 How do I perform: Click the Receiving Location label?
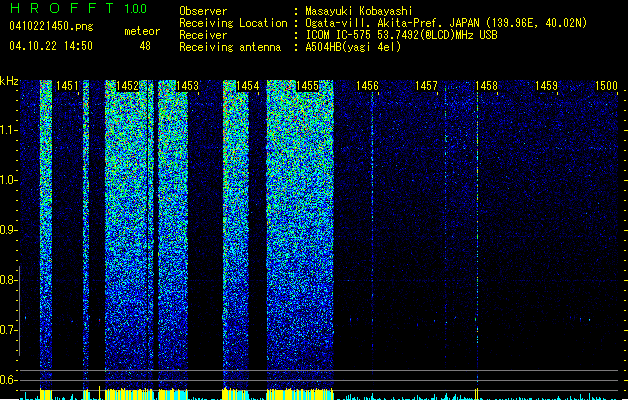pos(233,23)
